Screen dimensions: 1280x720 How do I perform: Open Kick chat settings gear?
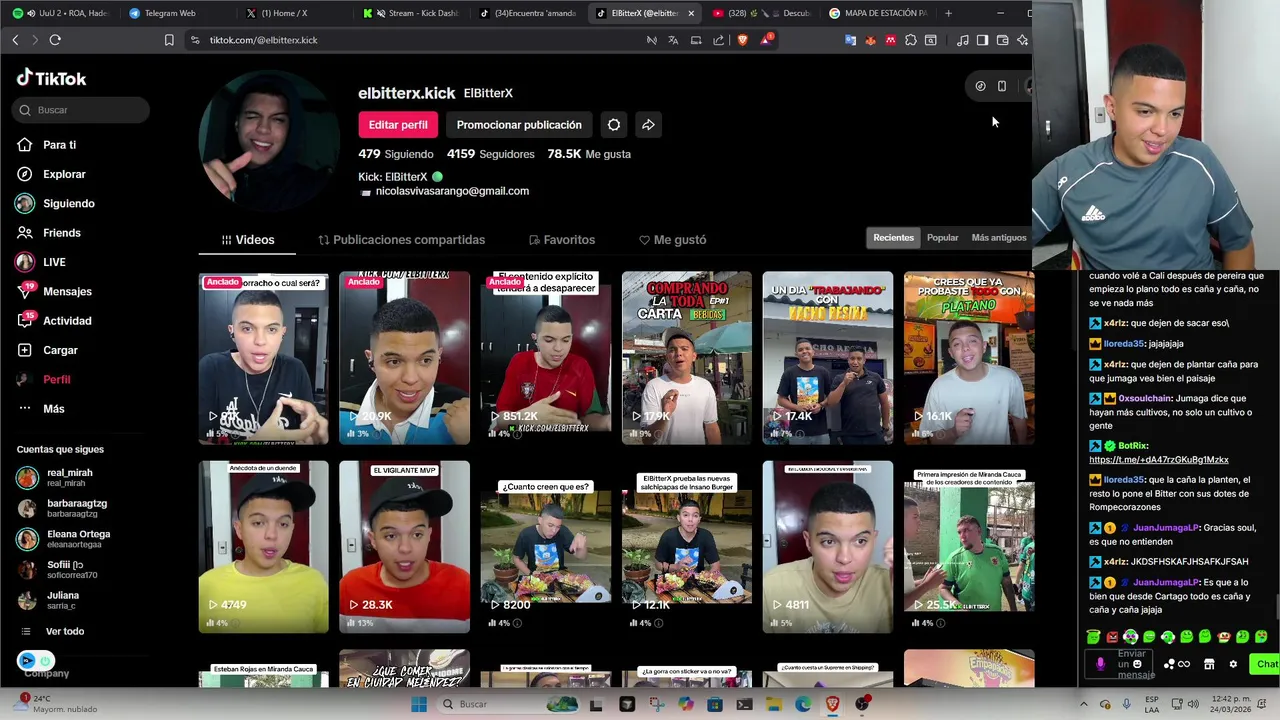tap(1233, 664)
